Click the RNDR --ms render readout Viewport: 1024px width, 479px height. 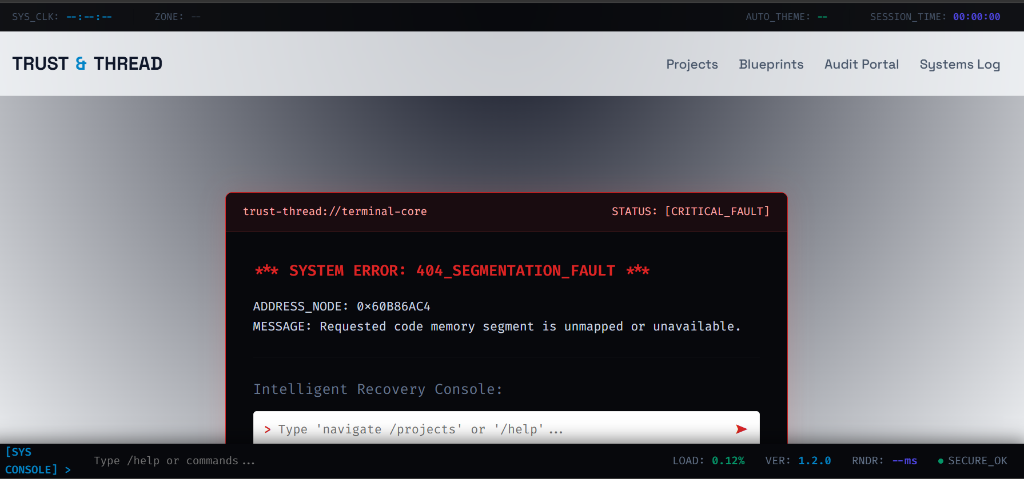click(884, 461)
